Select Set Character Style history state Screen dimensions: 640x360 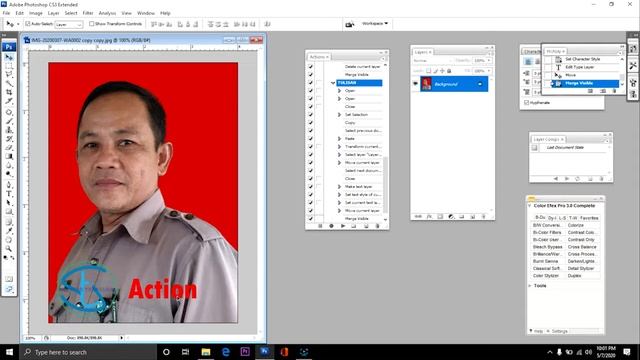(582, 59)
